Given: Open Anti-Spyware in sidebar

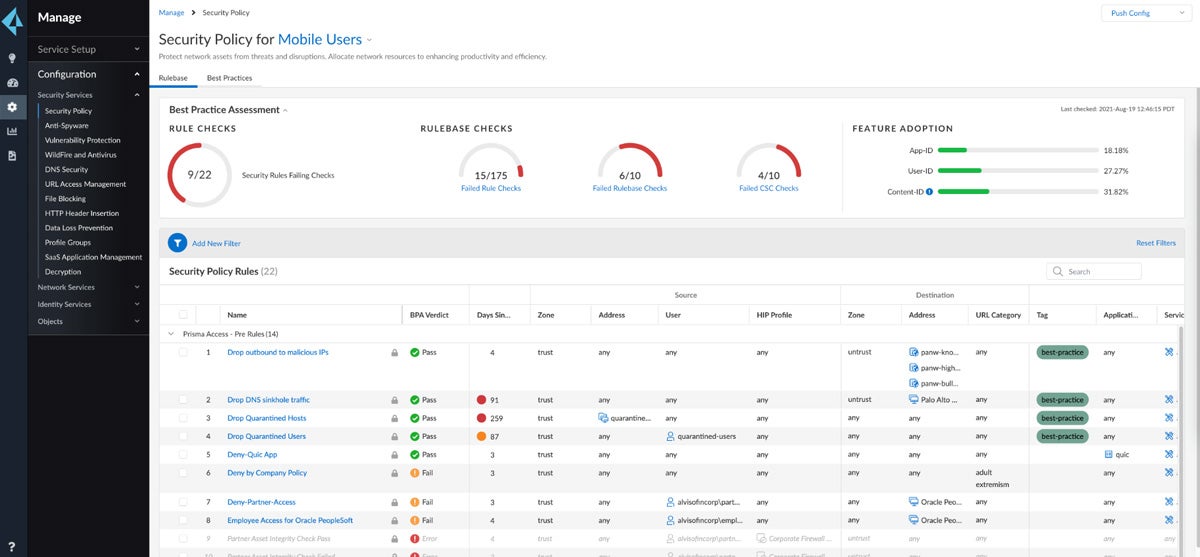Looking at the screenshot, I should point(67,126).
